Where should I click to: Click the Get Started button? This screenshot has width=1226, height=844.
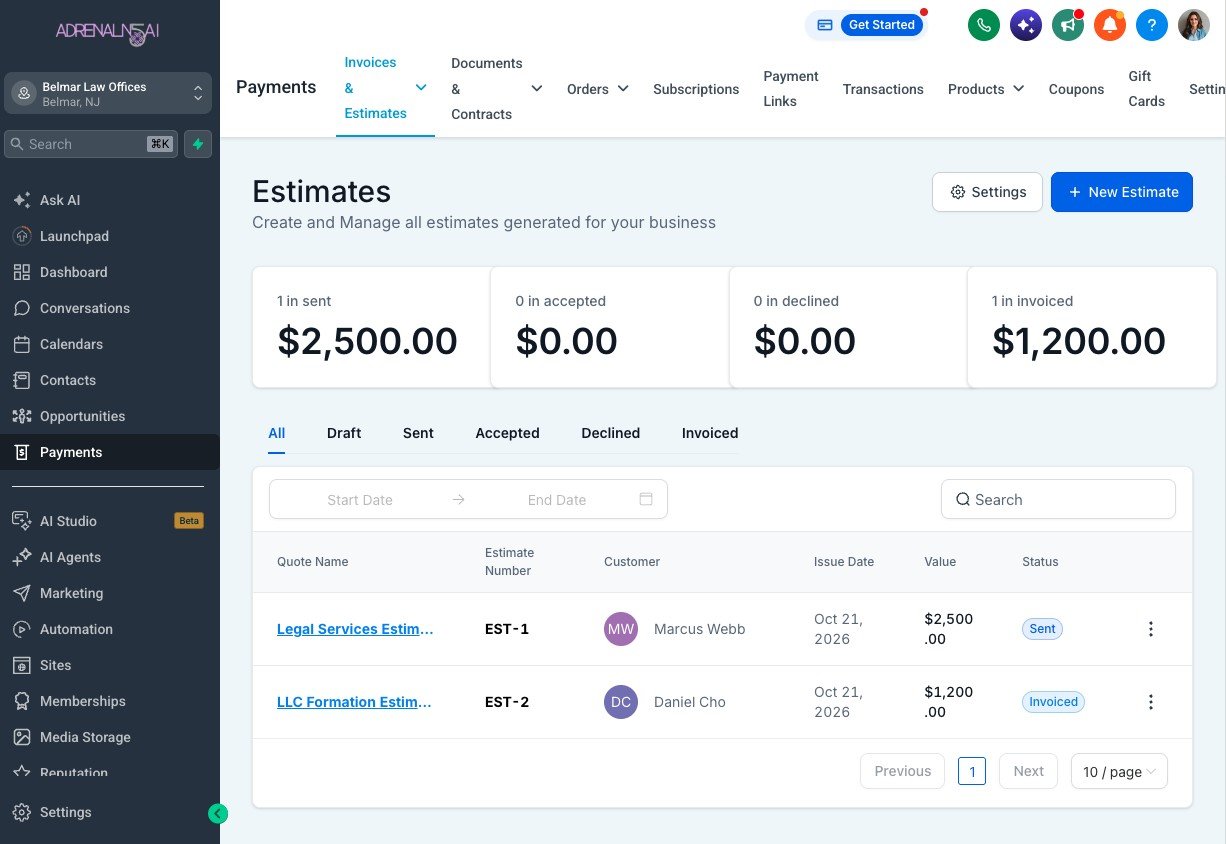click(x=881, y=25)
